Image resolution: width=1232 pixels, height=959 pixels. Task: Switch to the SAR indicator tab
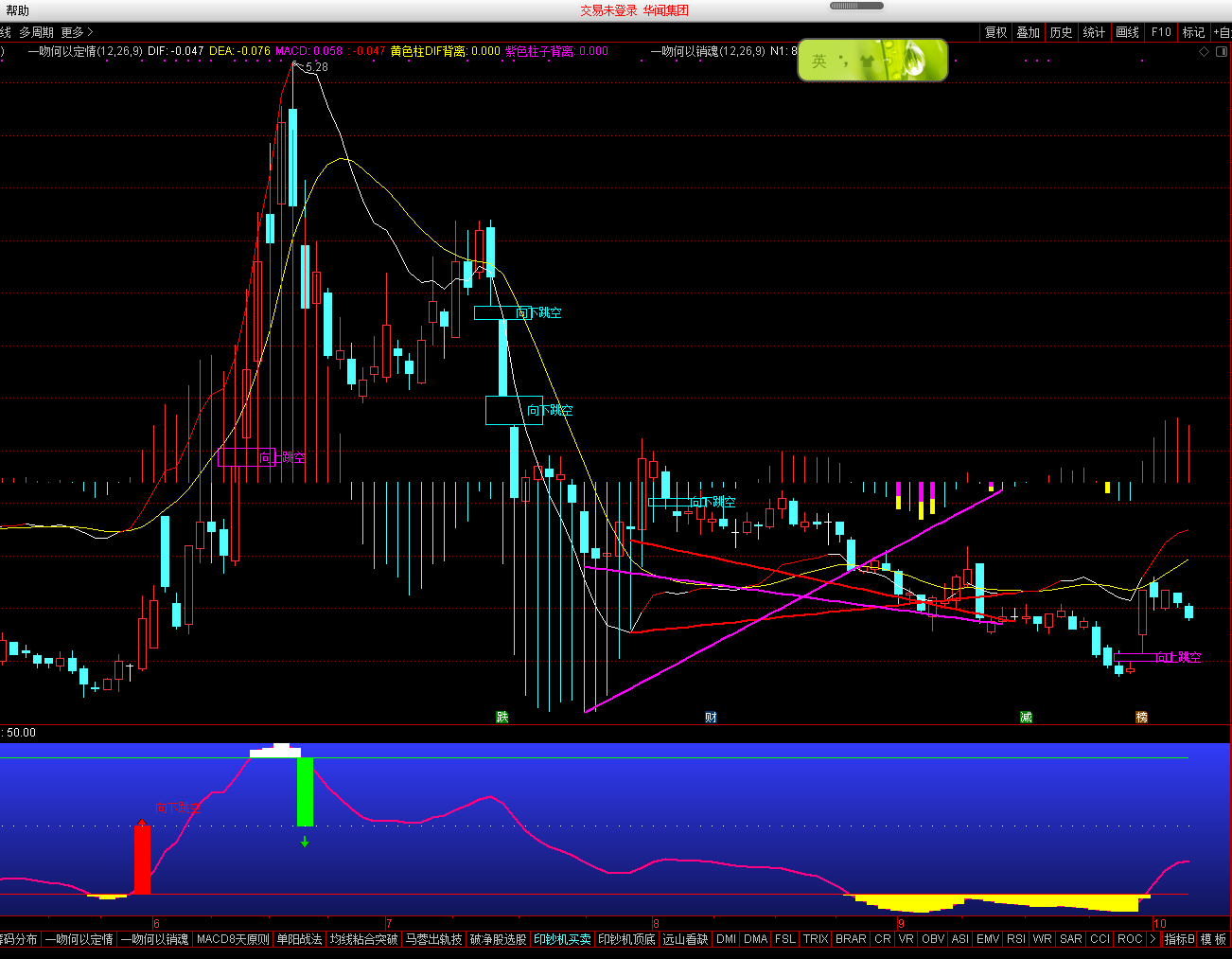[x=1070, y=939]
